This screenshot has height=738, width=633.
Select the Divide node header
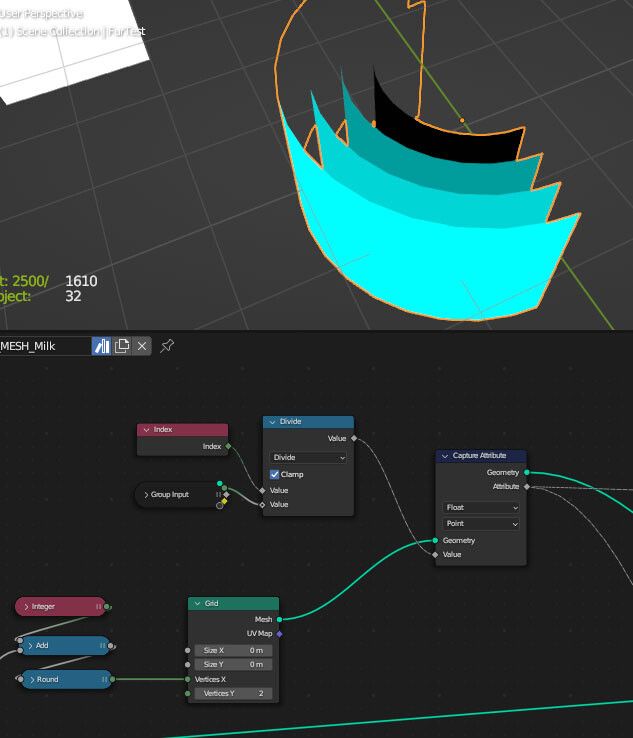pos(308,422)
